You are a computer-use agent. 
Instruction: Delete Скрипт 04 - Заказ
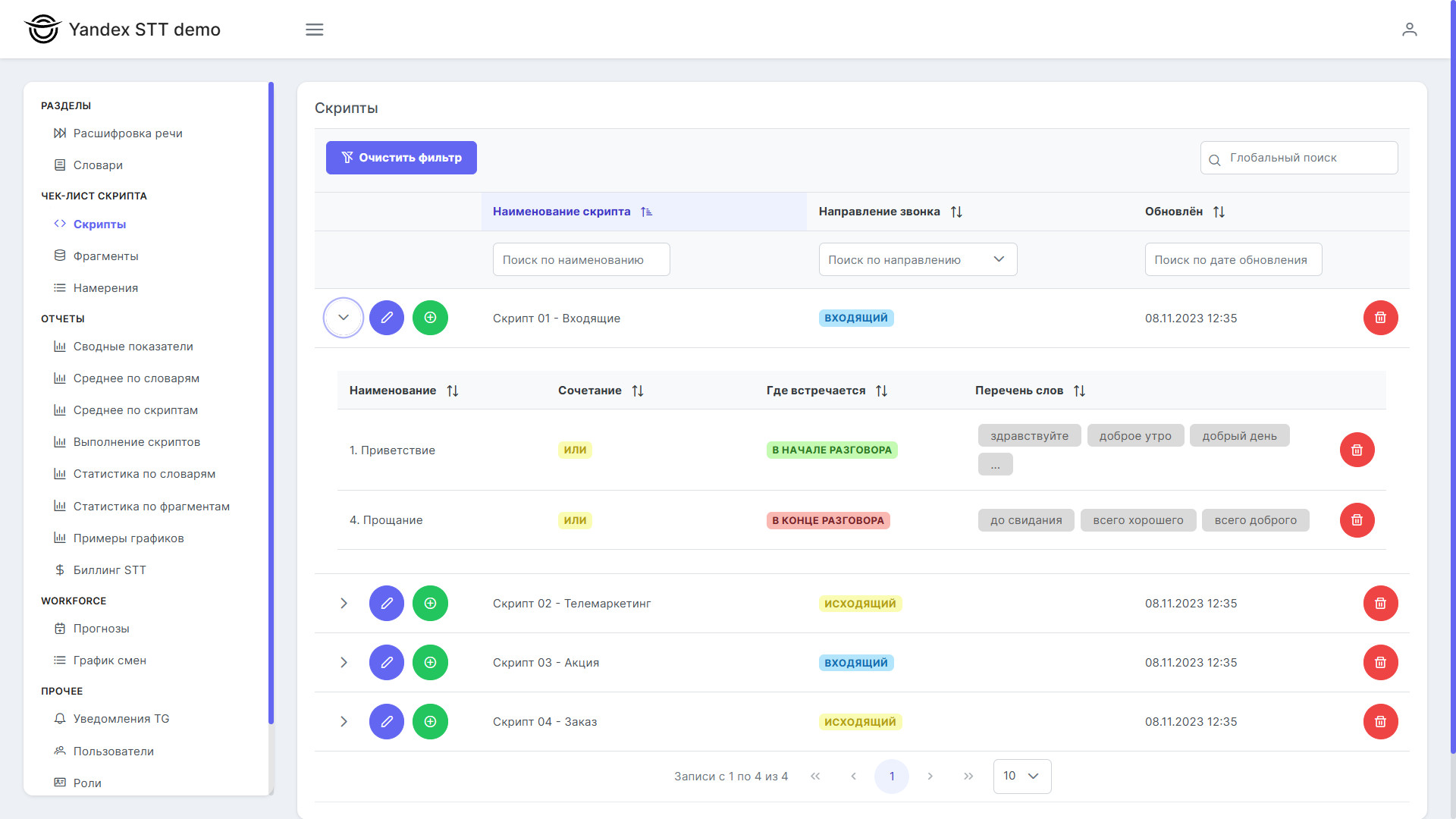pos(1380,722)
